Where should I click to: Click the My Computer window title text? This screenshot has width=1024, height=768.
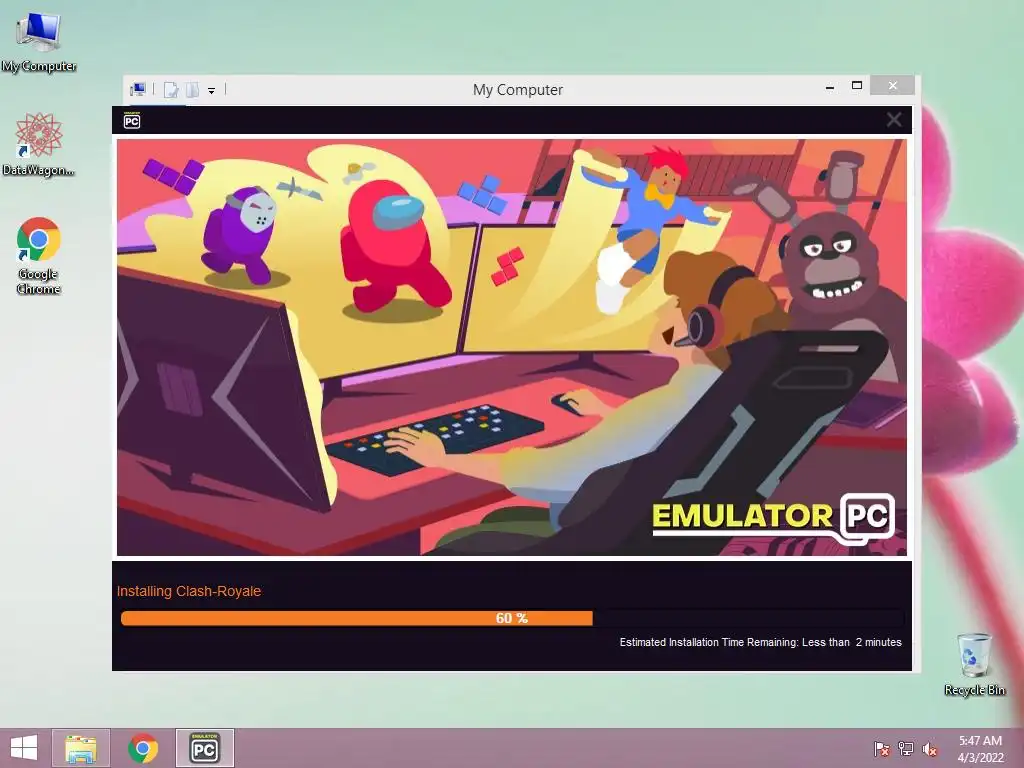(517, 89)
